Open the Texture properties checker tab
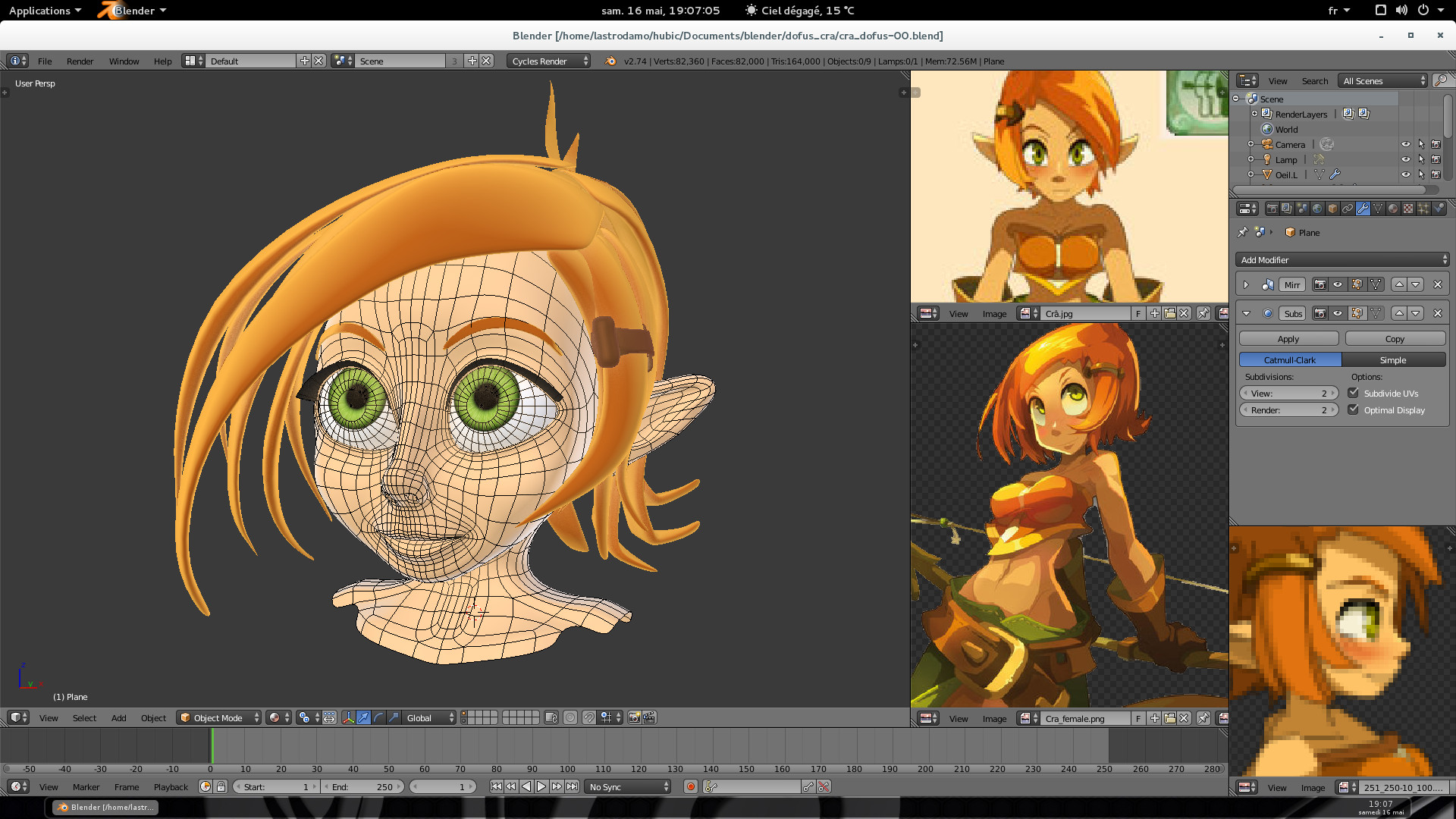The width and height of the screenshot is (1456, 819). point(1408,209)
